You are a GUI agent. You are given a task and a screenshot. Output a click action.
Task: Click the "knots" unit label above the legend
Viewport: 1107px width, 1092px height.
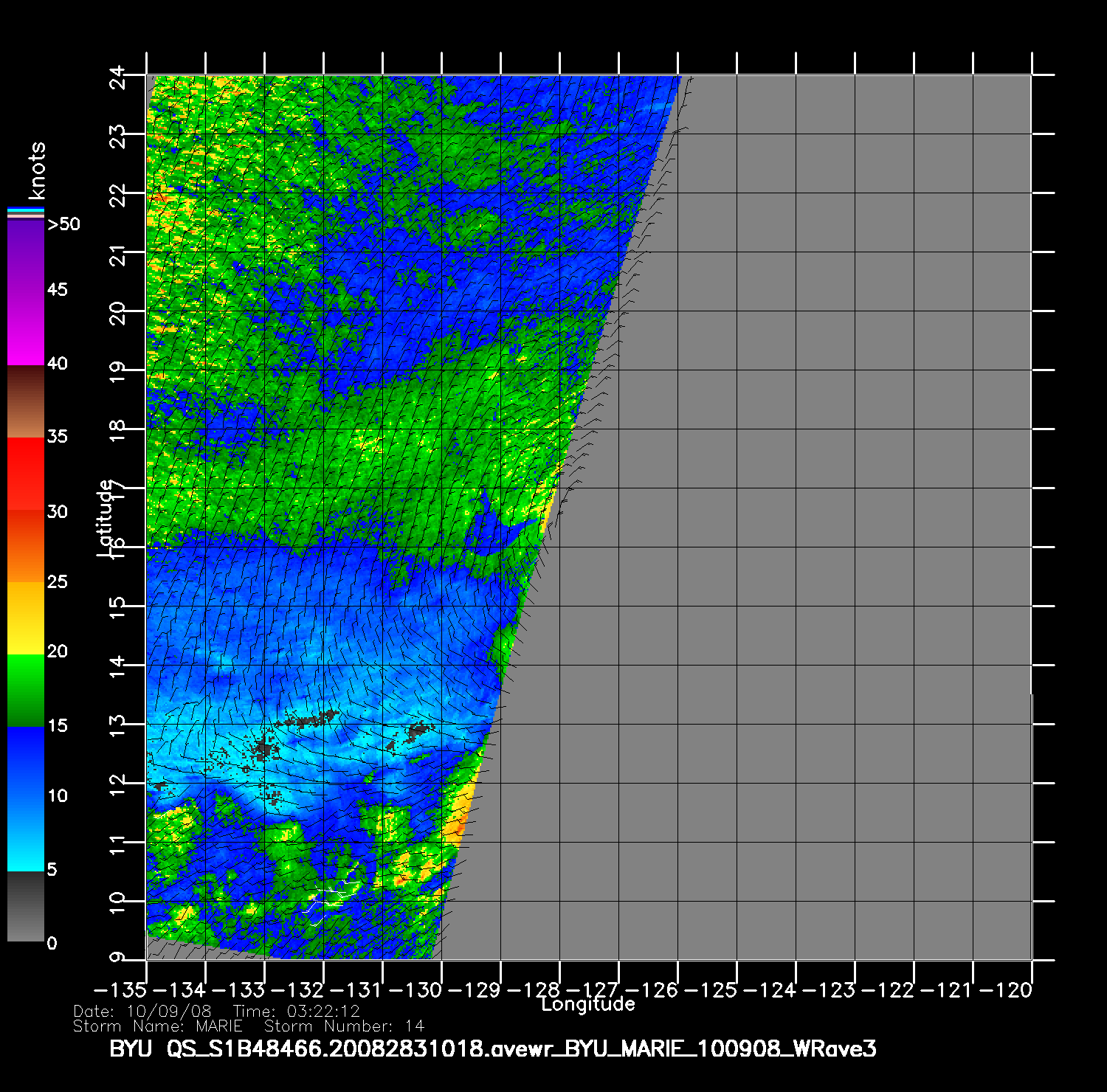pyautogui.click(x=36, y=171)
